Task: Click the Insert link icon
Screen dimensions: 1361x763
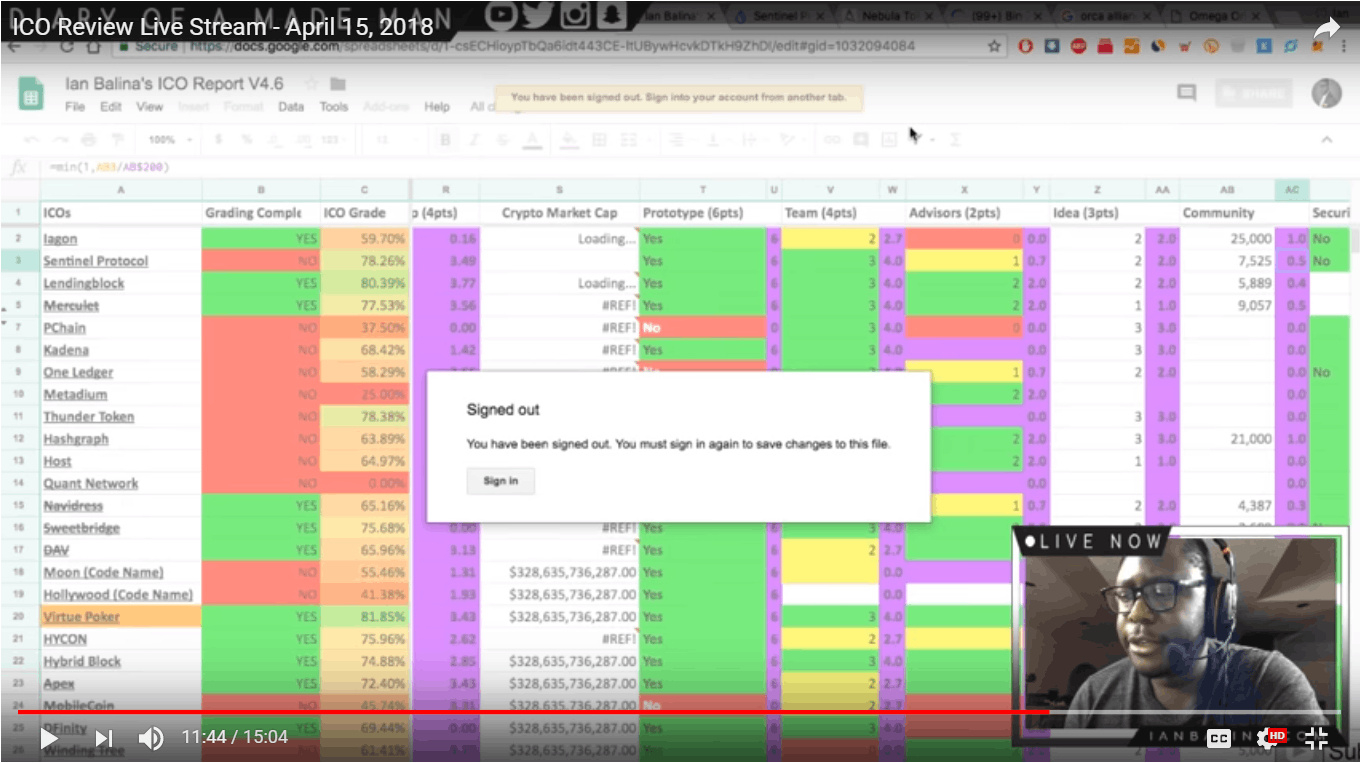Action: pyautogui.click(x=832, y=140)
